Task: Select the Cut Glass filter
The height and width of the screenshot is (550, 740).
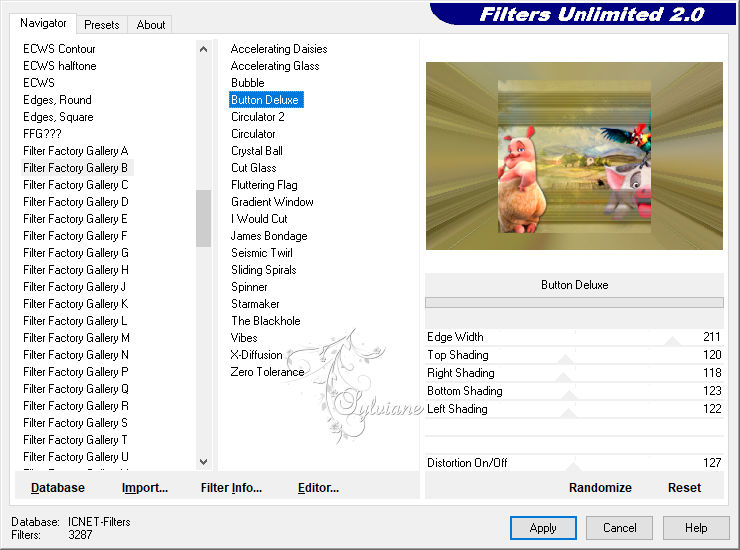Action: (x=253, y=168)
